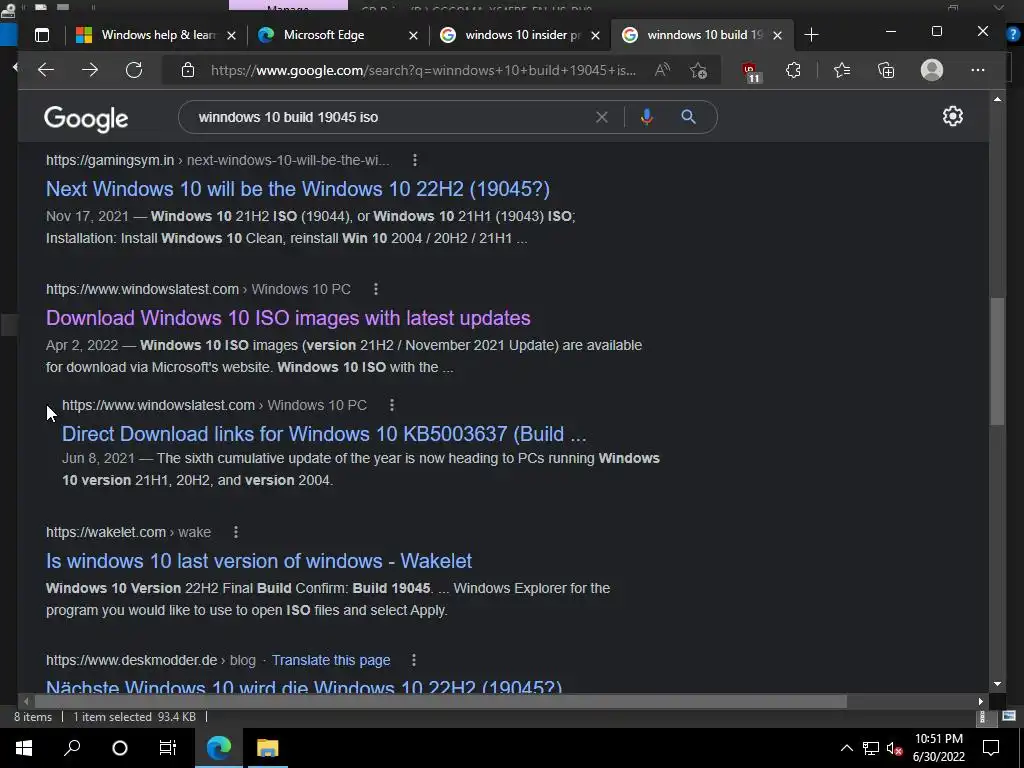Reload the current Google search page

[134, 70]
